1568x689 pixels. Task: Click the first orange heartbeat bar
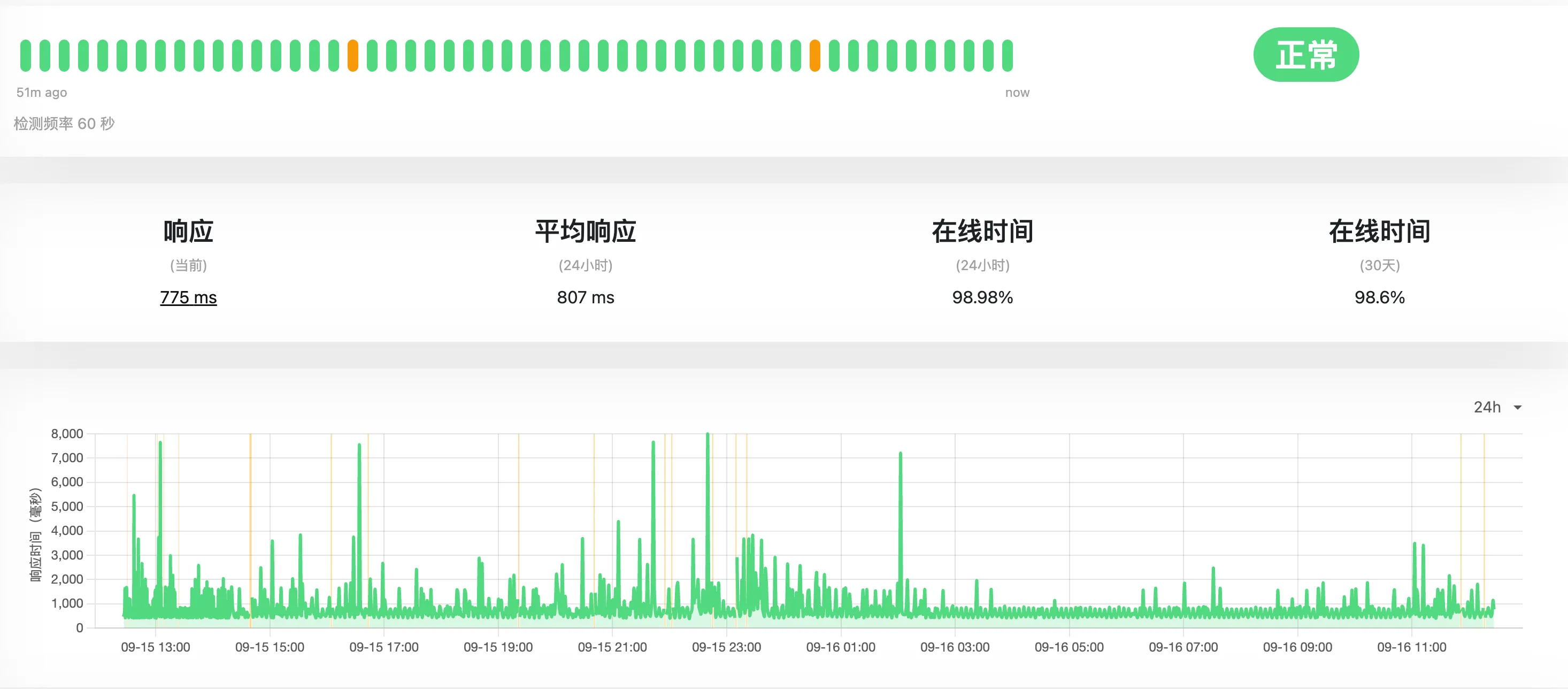pos(352,56)
